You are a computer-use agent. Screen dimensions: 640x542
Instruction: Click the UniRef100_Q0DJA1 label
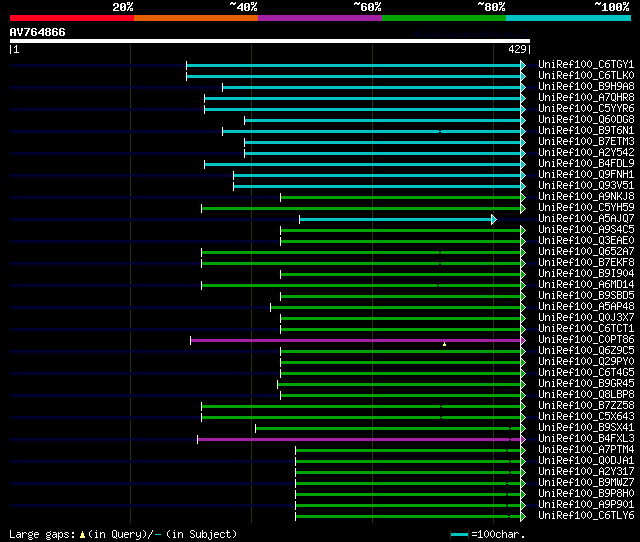pos(586,461)
